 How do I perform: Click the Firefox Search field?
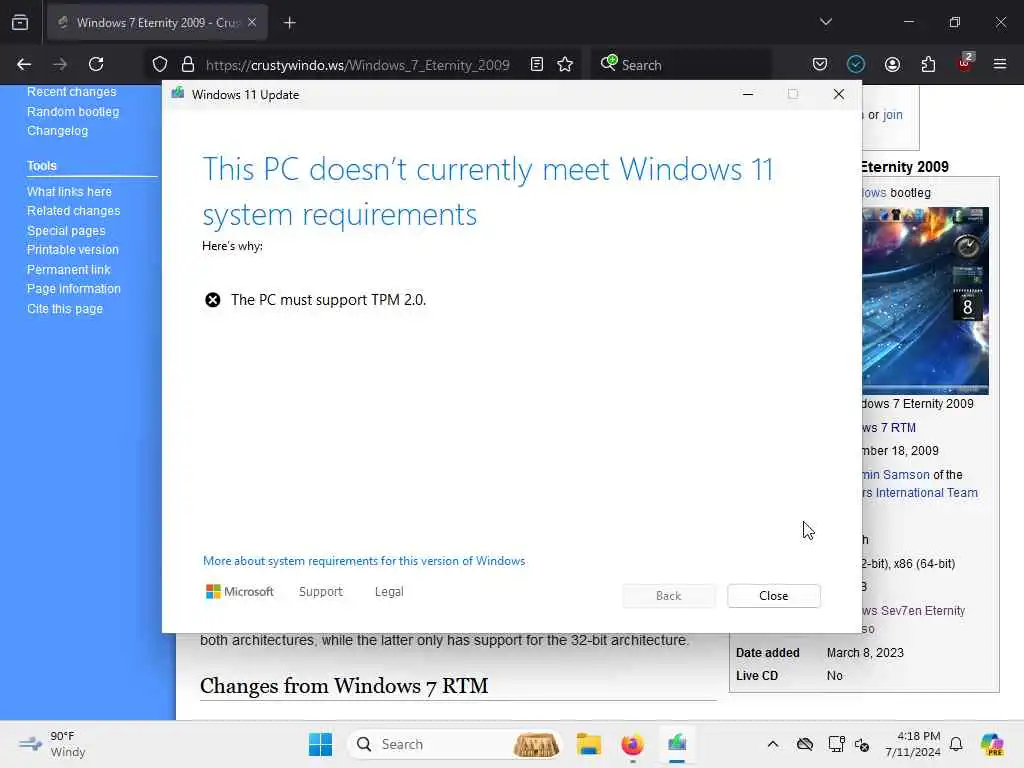pos(680,65)
